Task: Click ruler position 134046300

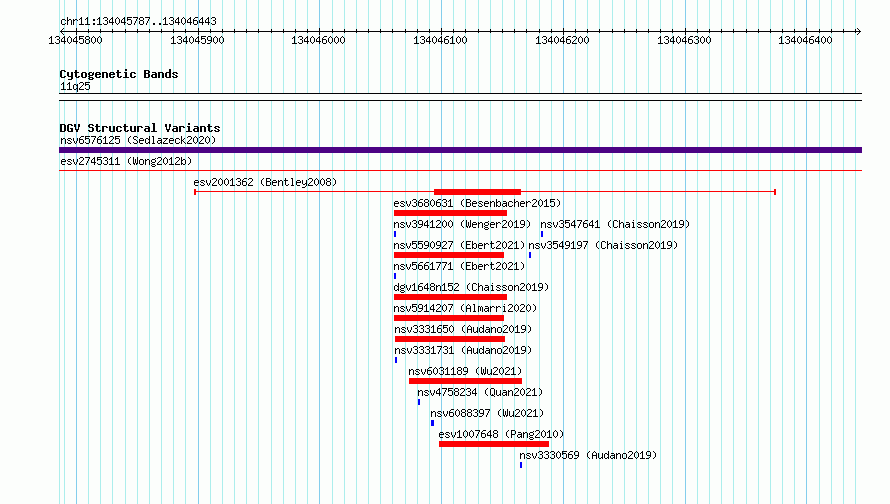Action: coord(685,40)
